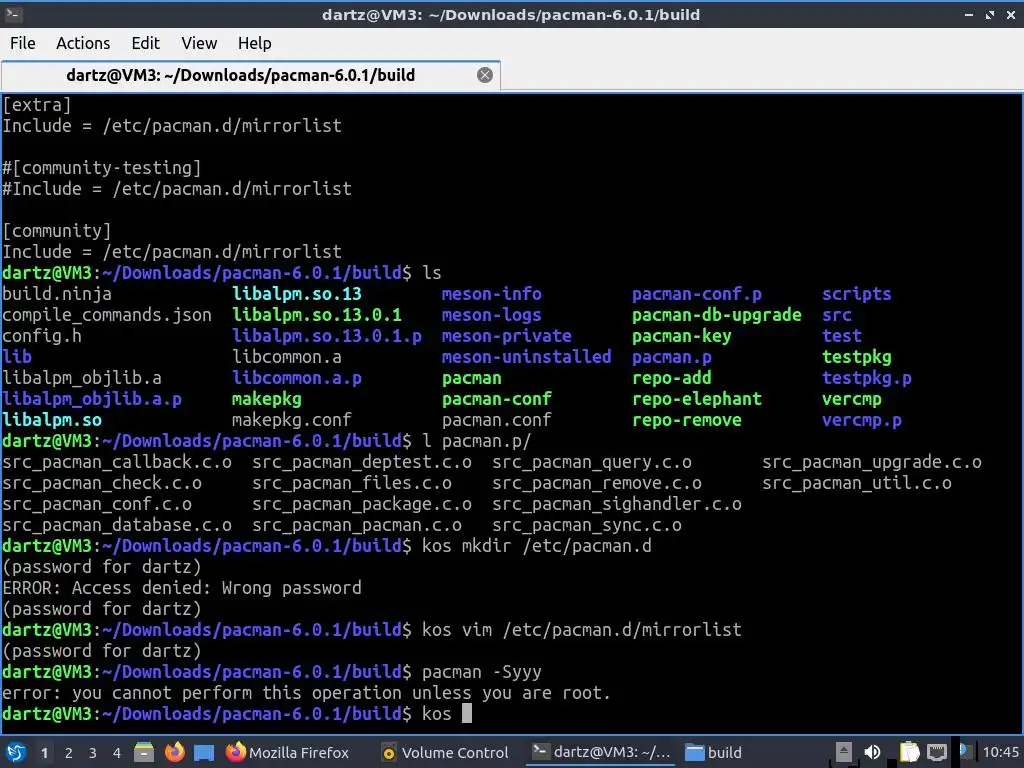This screenshot has width=1024, height=768.
Task: Switch to the Mozilla Firefox taskbar window
Action: [x=287, y=752]
